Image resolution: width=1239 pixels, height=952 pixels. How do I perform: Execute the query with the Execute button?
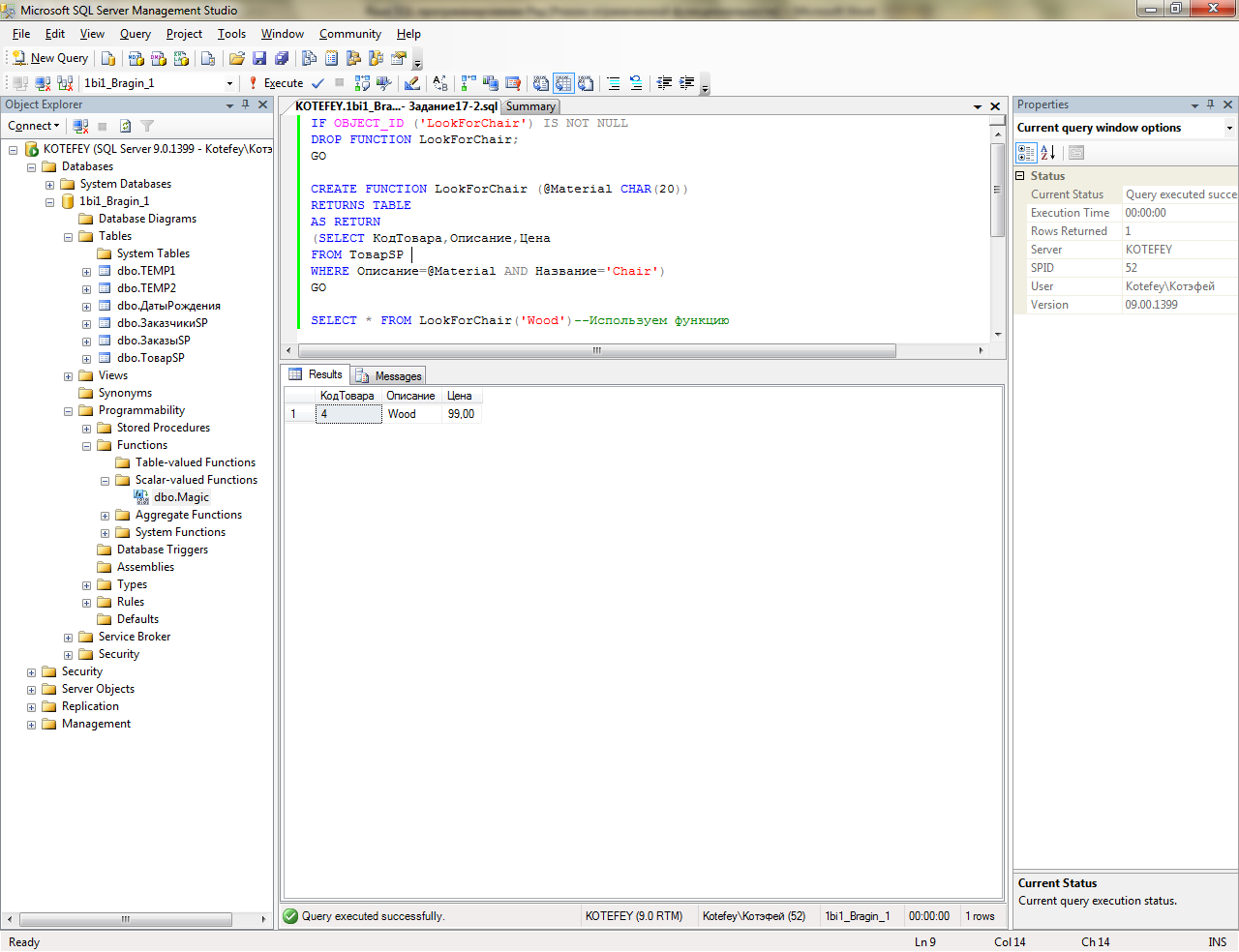click(x=277, y=83)
